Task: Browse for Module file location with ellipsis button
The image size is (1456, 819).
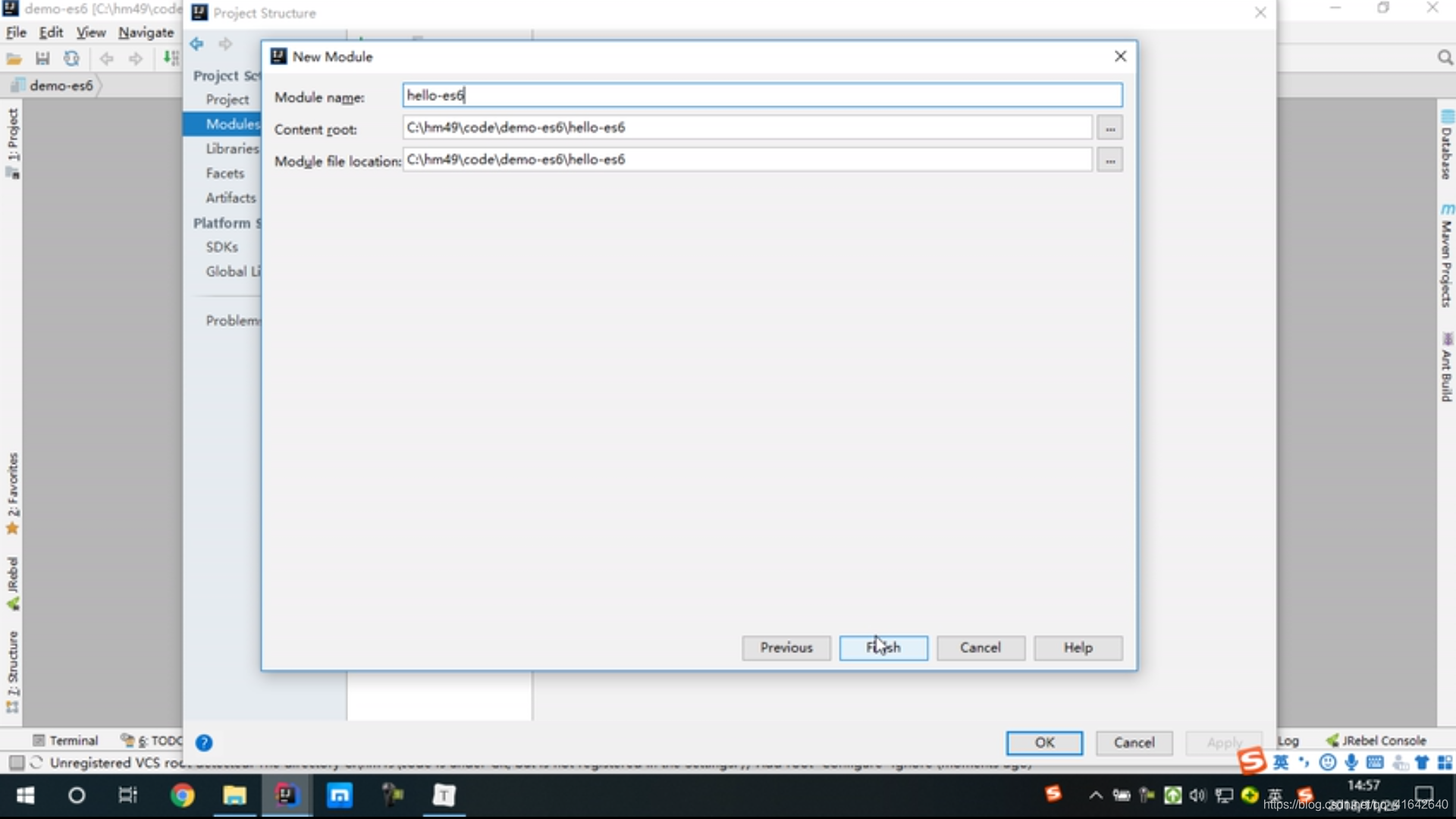Action: [1110, 160]
